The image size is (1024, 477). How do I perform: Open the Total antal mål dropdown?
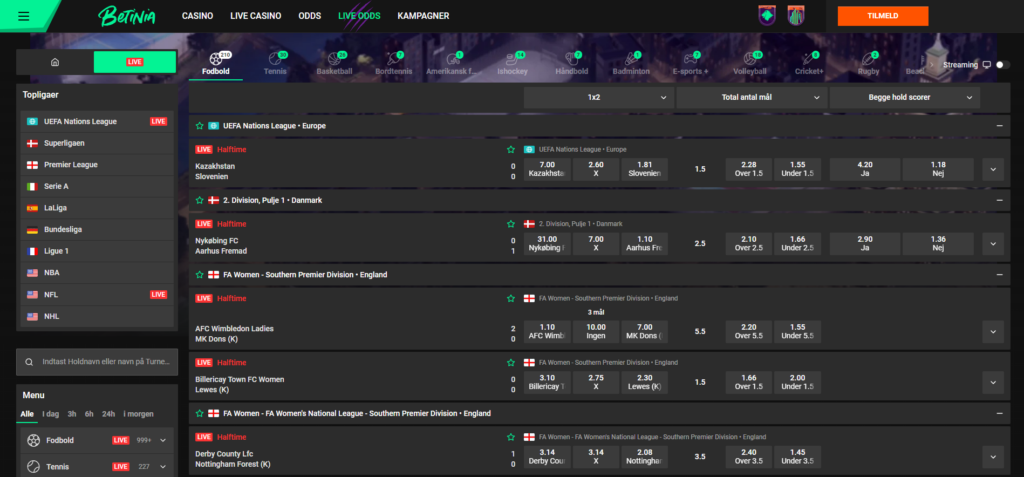pos(752,97)
